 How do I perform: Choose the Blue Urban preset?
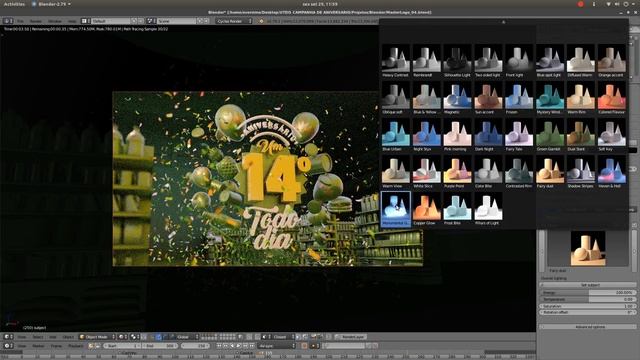pos(396,135)
